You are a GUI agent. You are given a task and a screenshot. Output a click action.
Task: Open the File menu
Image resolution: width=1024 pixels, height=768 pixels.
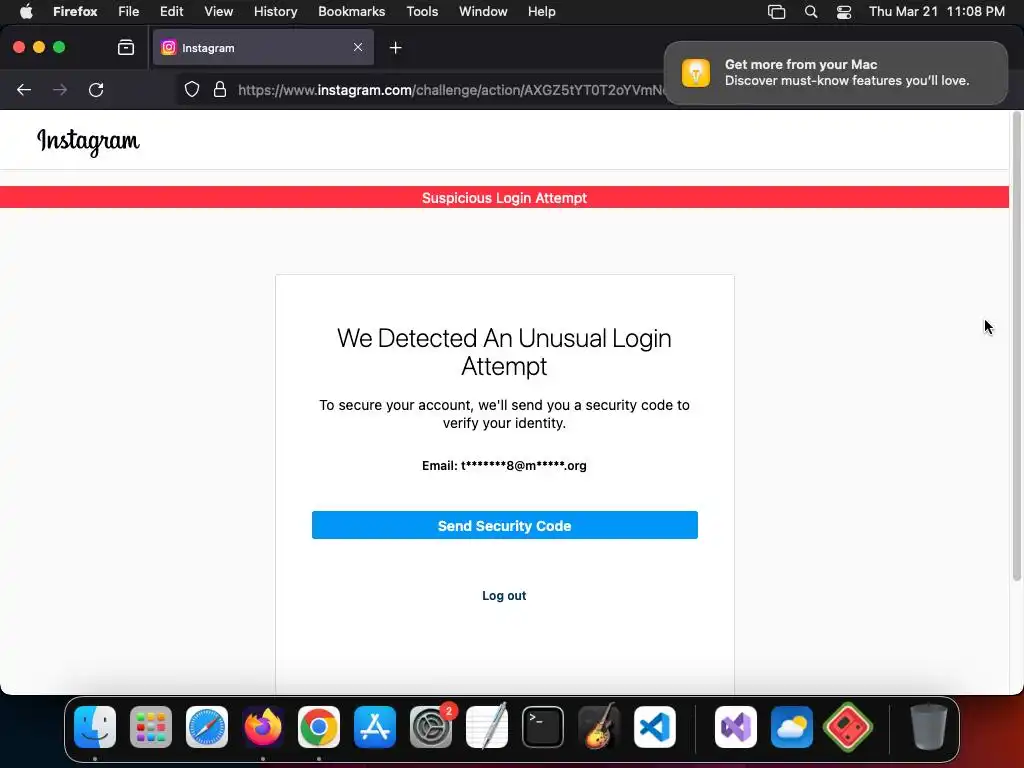coord(129,12)
